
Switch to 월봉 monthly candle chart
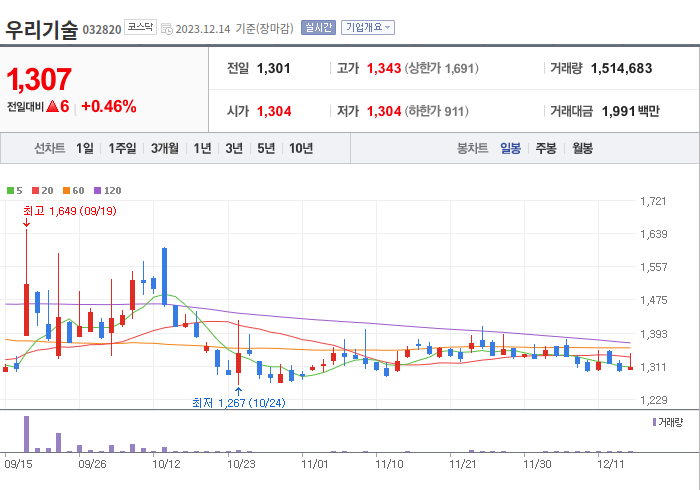[583, 148]
